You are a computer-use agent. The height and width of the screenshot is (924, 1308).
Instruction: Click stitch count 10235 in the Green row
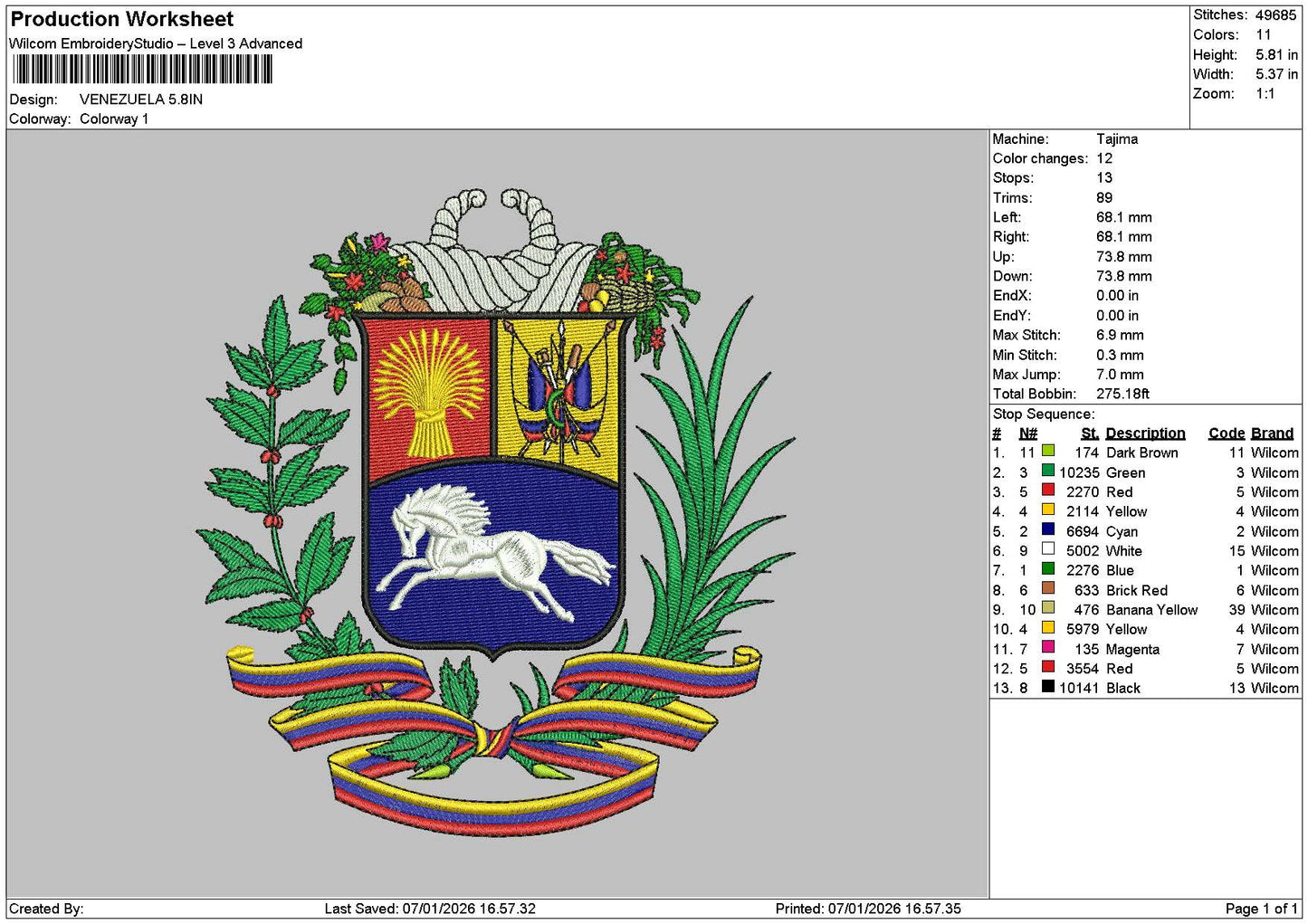[1079, 472]
